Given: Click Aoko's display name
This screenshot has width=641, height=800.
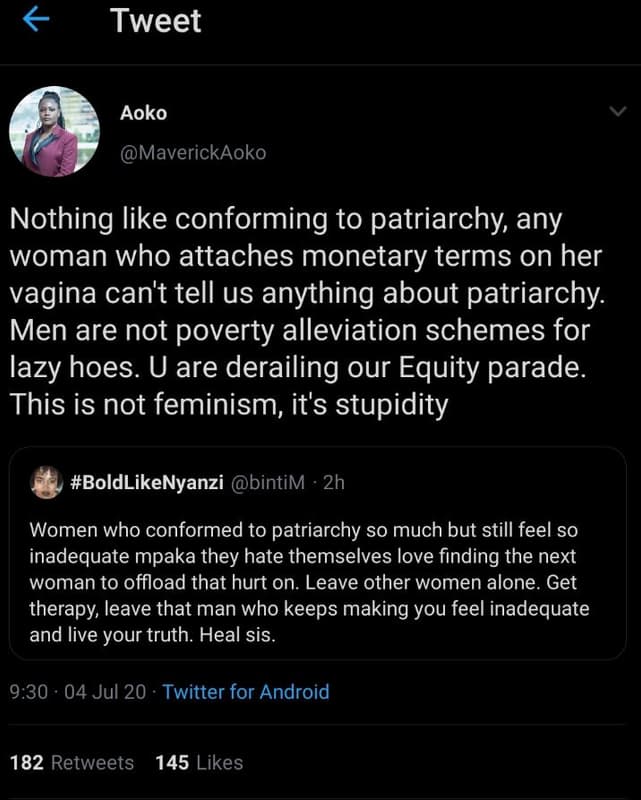Looking at the screenshot, I should 142,113.
